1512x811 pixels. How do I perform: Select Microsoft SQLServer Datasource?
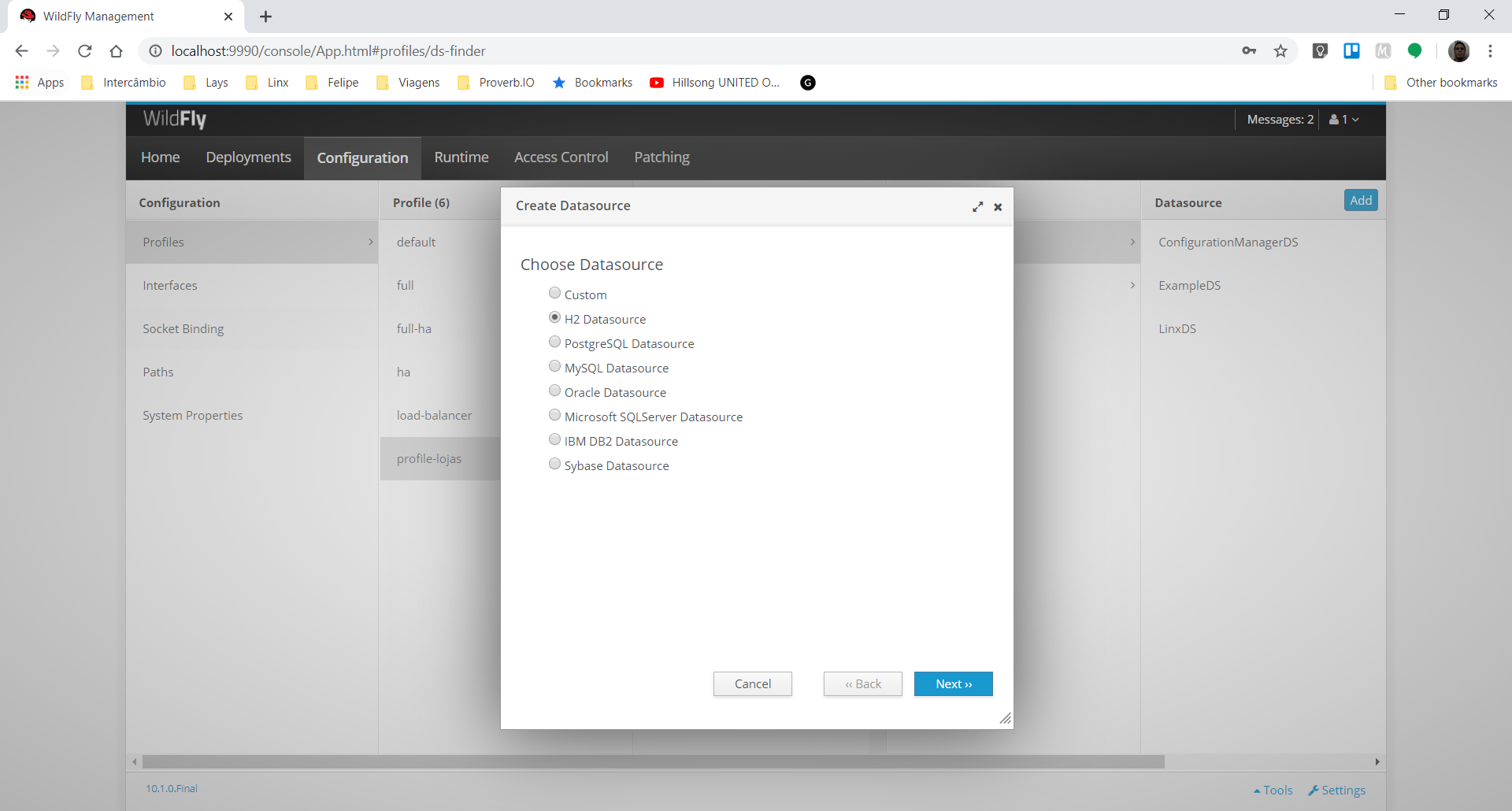click(x=554, y=415)
